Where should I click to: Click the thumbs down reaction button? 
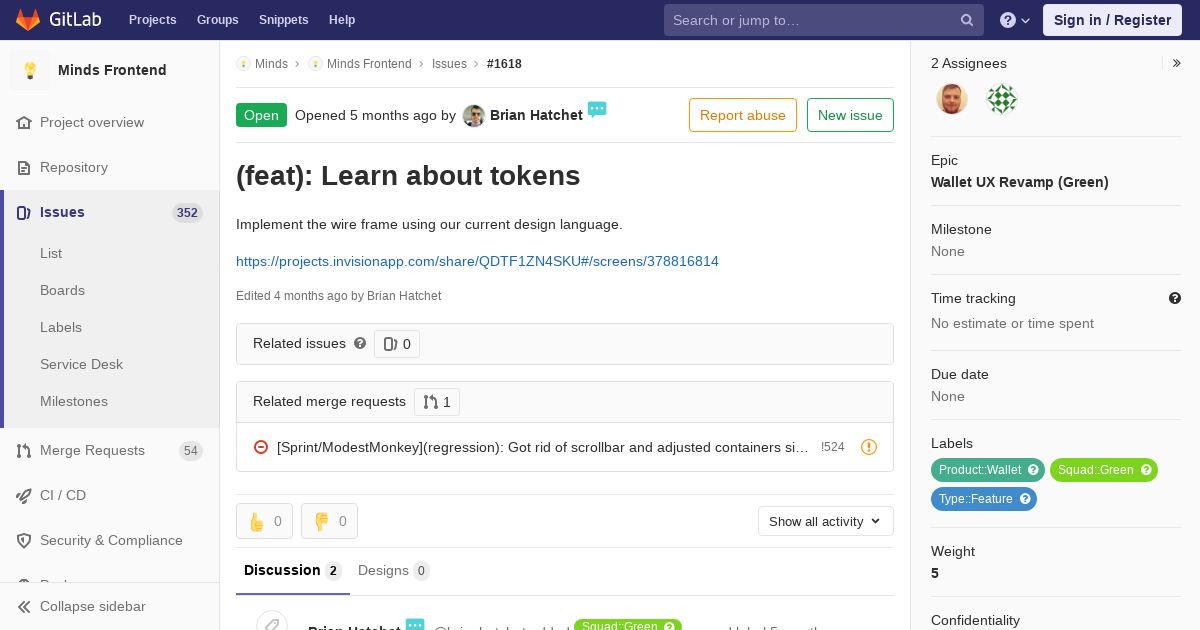(x=329, y=521)
